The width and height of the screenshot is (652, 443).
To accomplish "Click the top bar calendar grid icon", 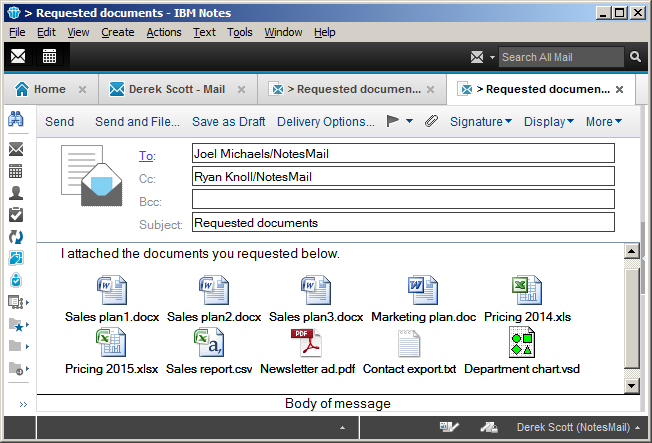I will coord(49,56).
